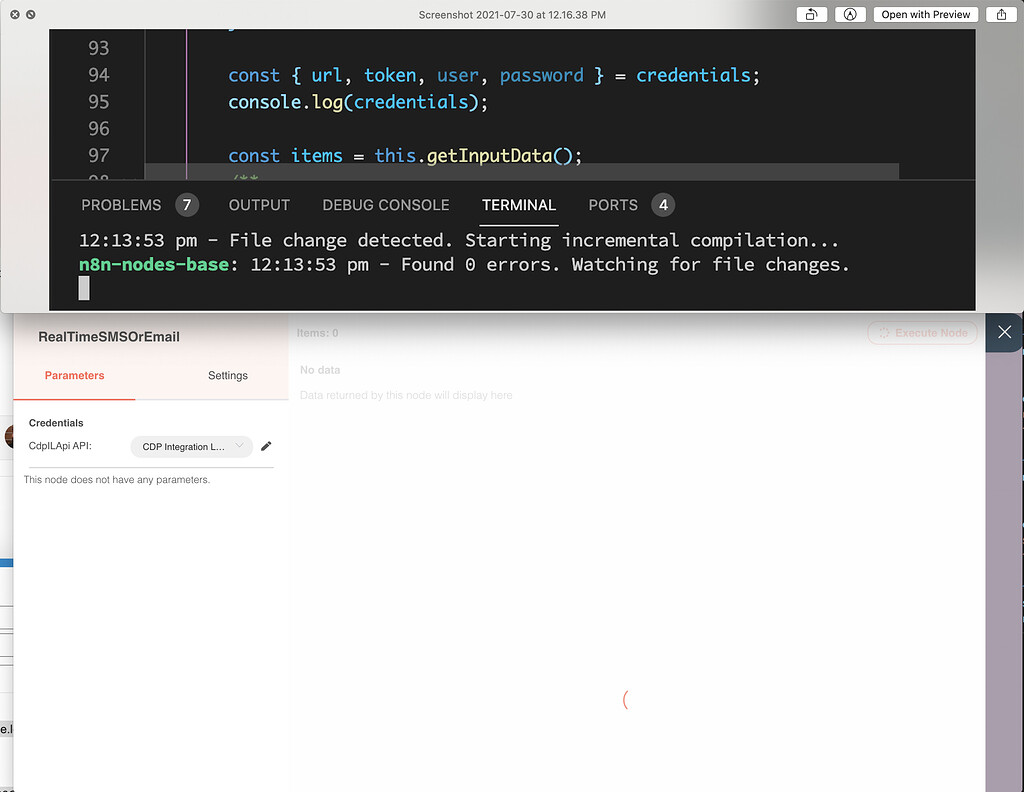Viewport: 1024px width, 792px height.
Task: Switch to the OUTPUT tab
Action: click(259, 204)
